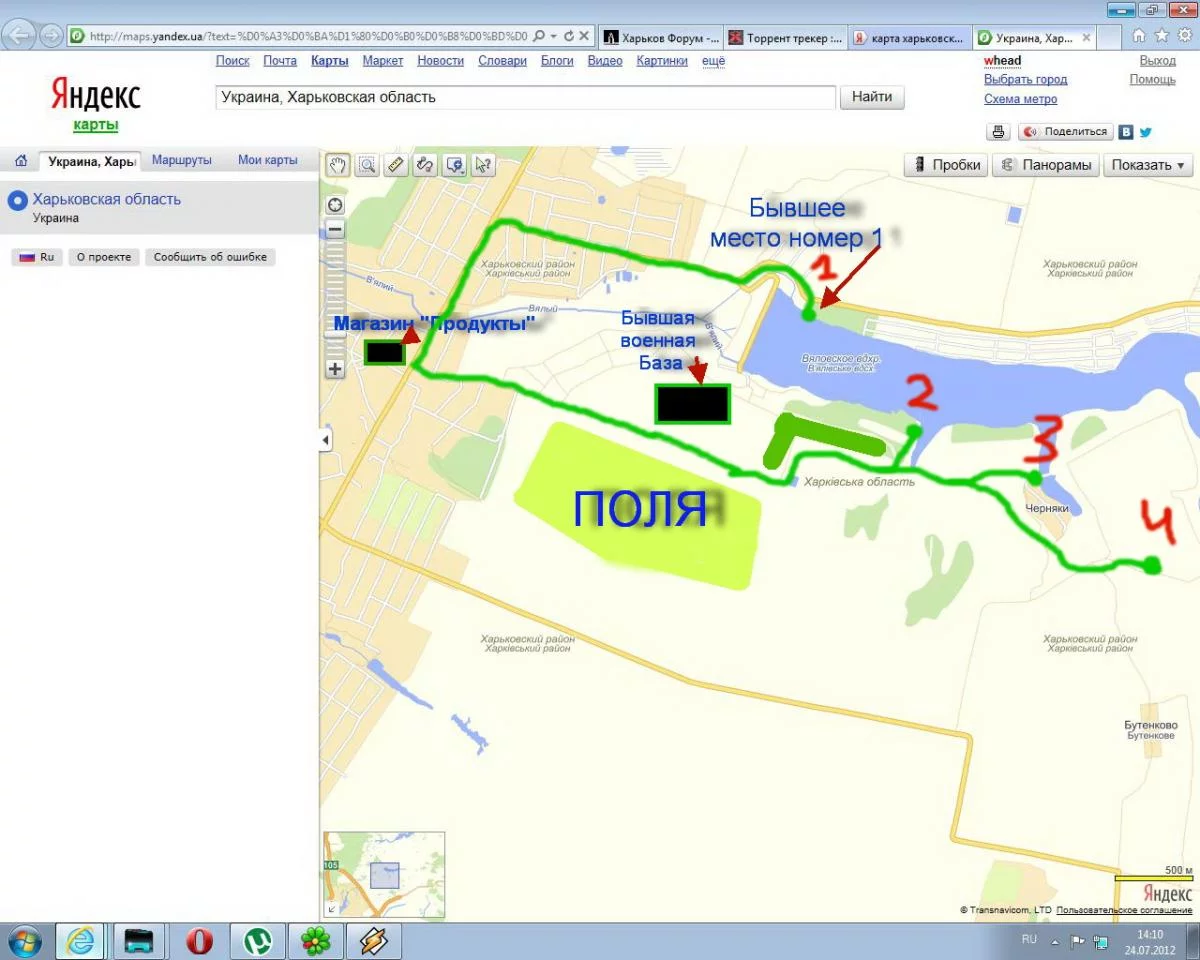Click Сообщить об ошибке button

coord(210,257)
